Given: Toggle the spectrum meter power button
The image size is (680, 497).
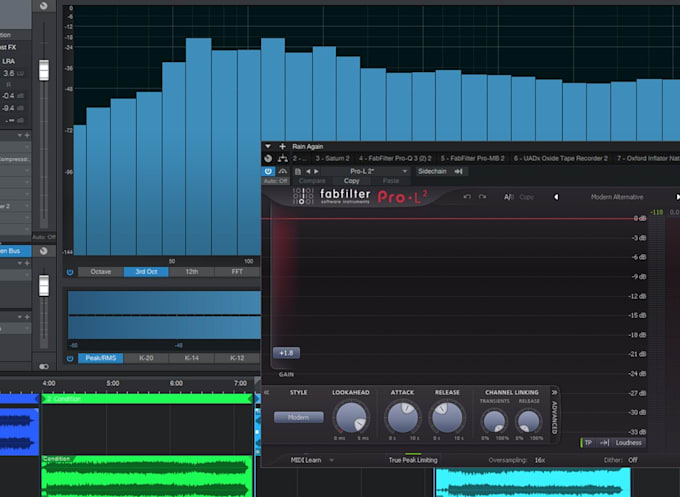Looking at the screenshot, I should coord(70,272).
